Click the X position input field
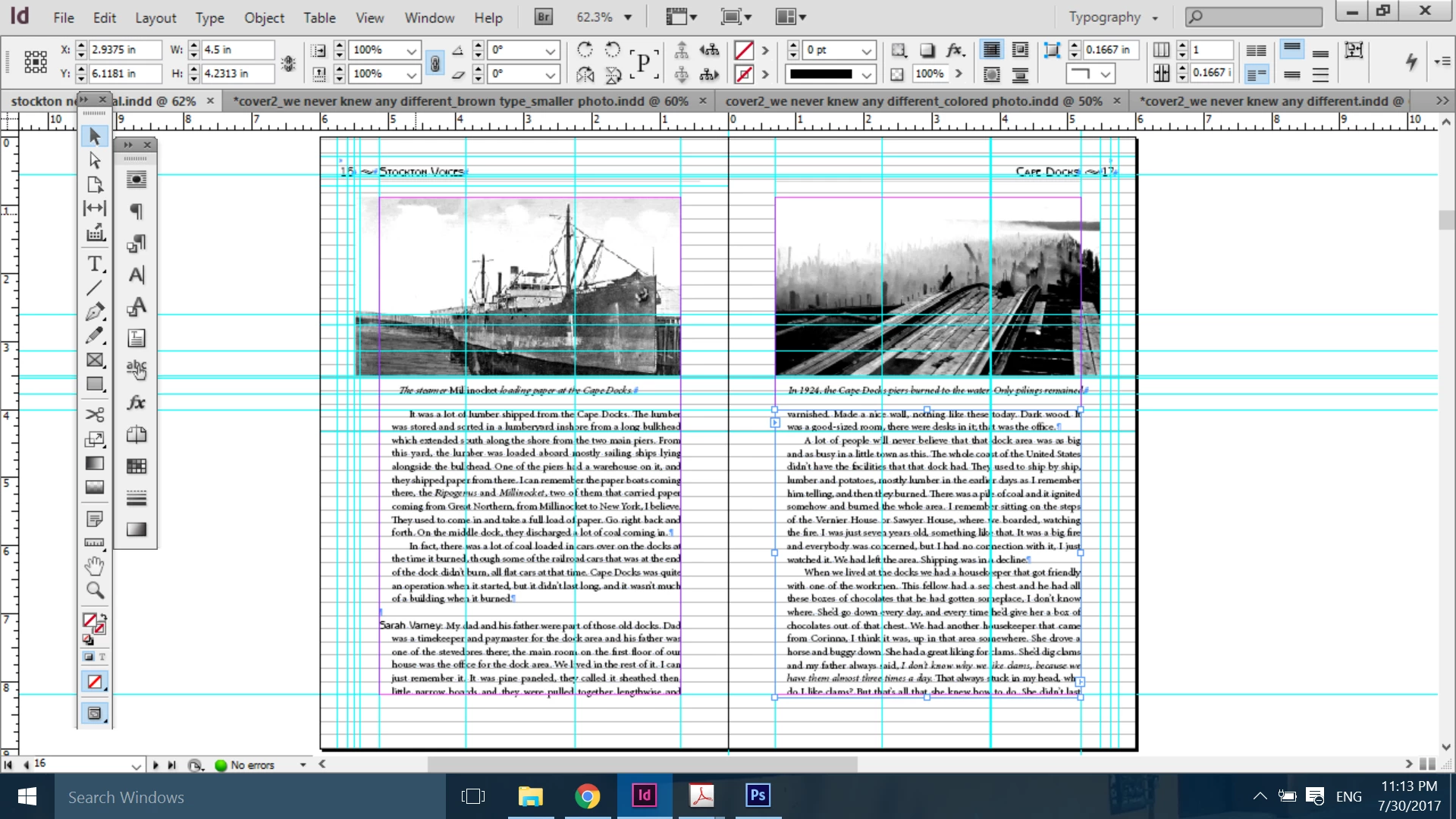This screenshot has height=819, width=1456. [x=124, y=50]
